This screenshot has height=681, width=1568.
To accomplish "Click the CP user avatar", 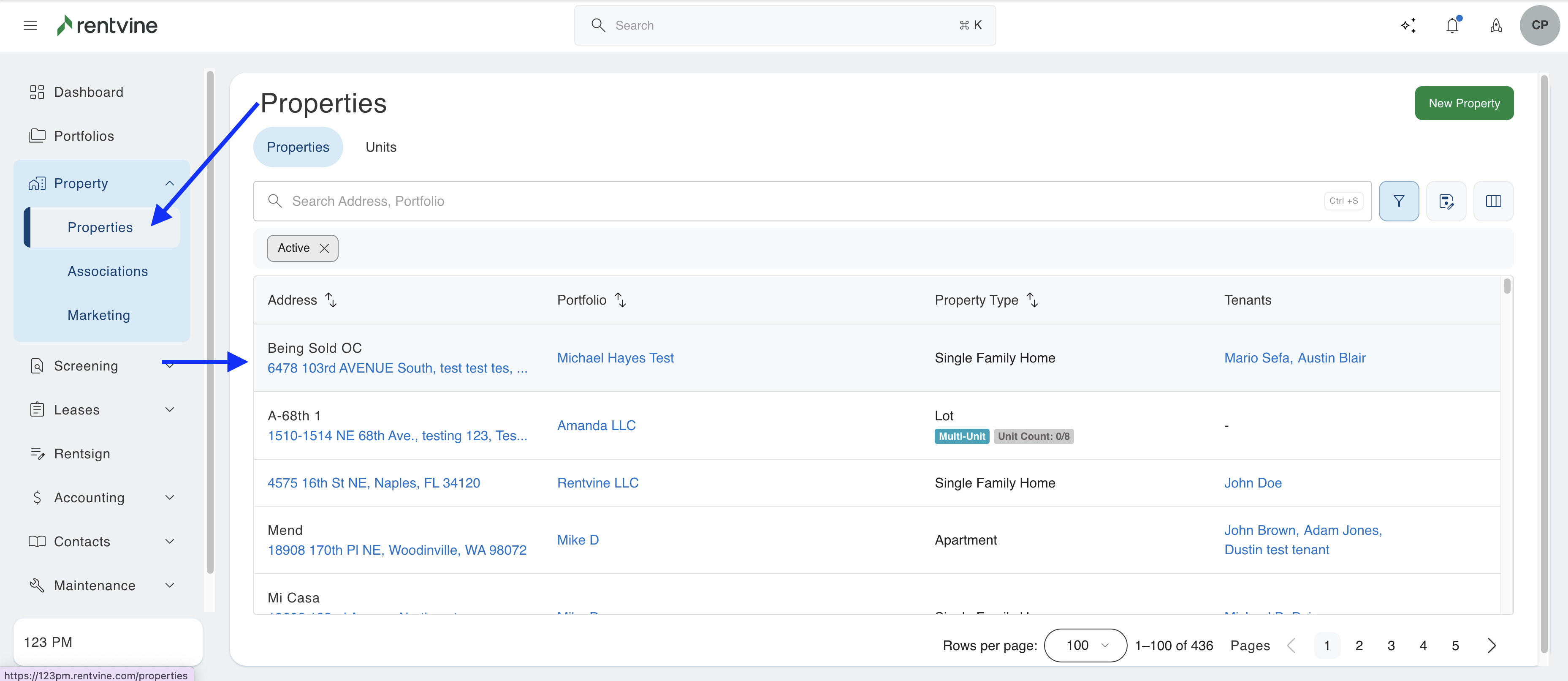I will click(x=1539, y=25).
